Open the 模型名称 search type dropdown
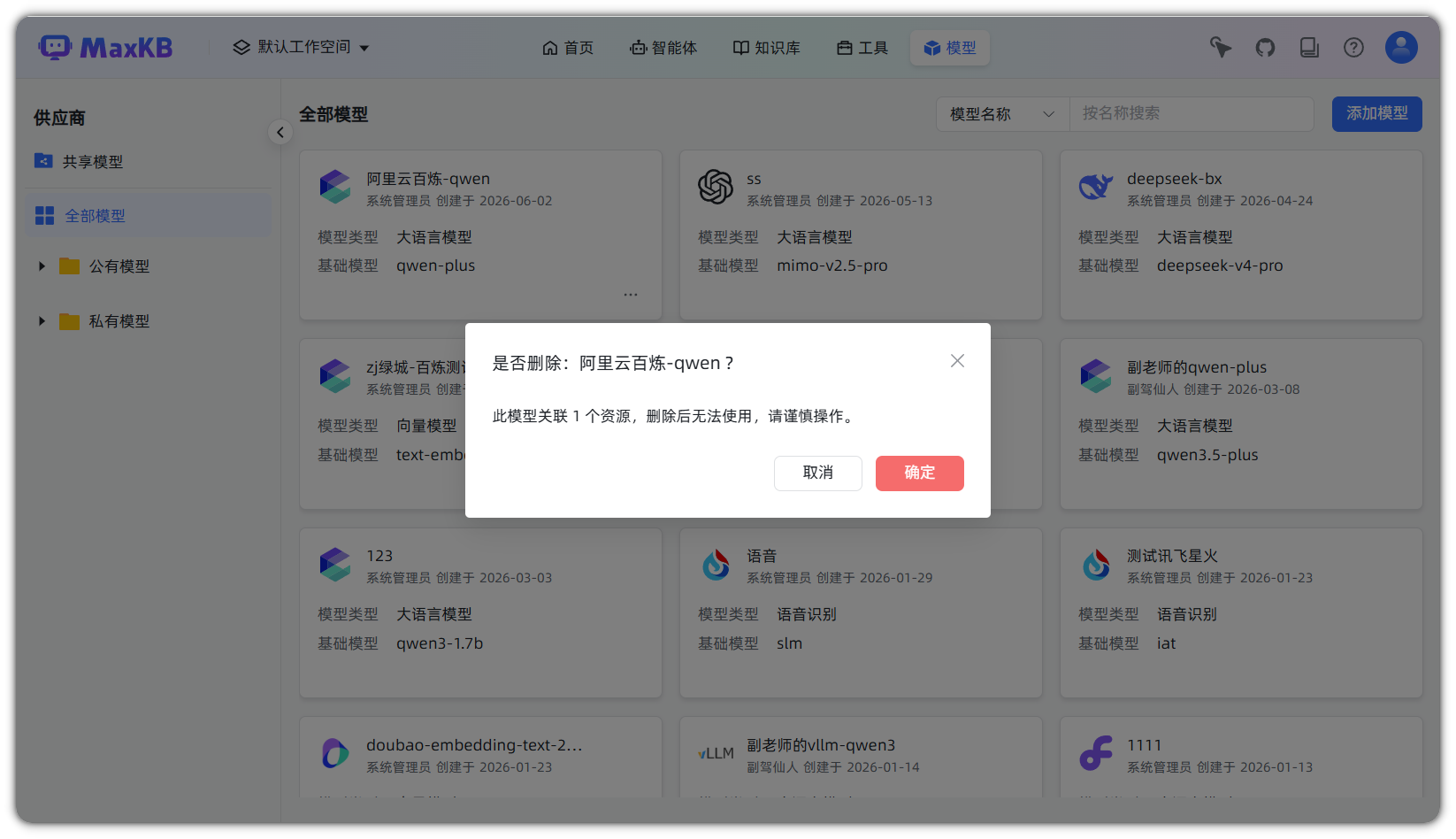Viewport: 1456px width, 839px height. (1003, 114)
